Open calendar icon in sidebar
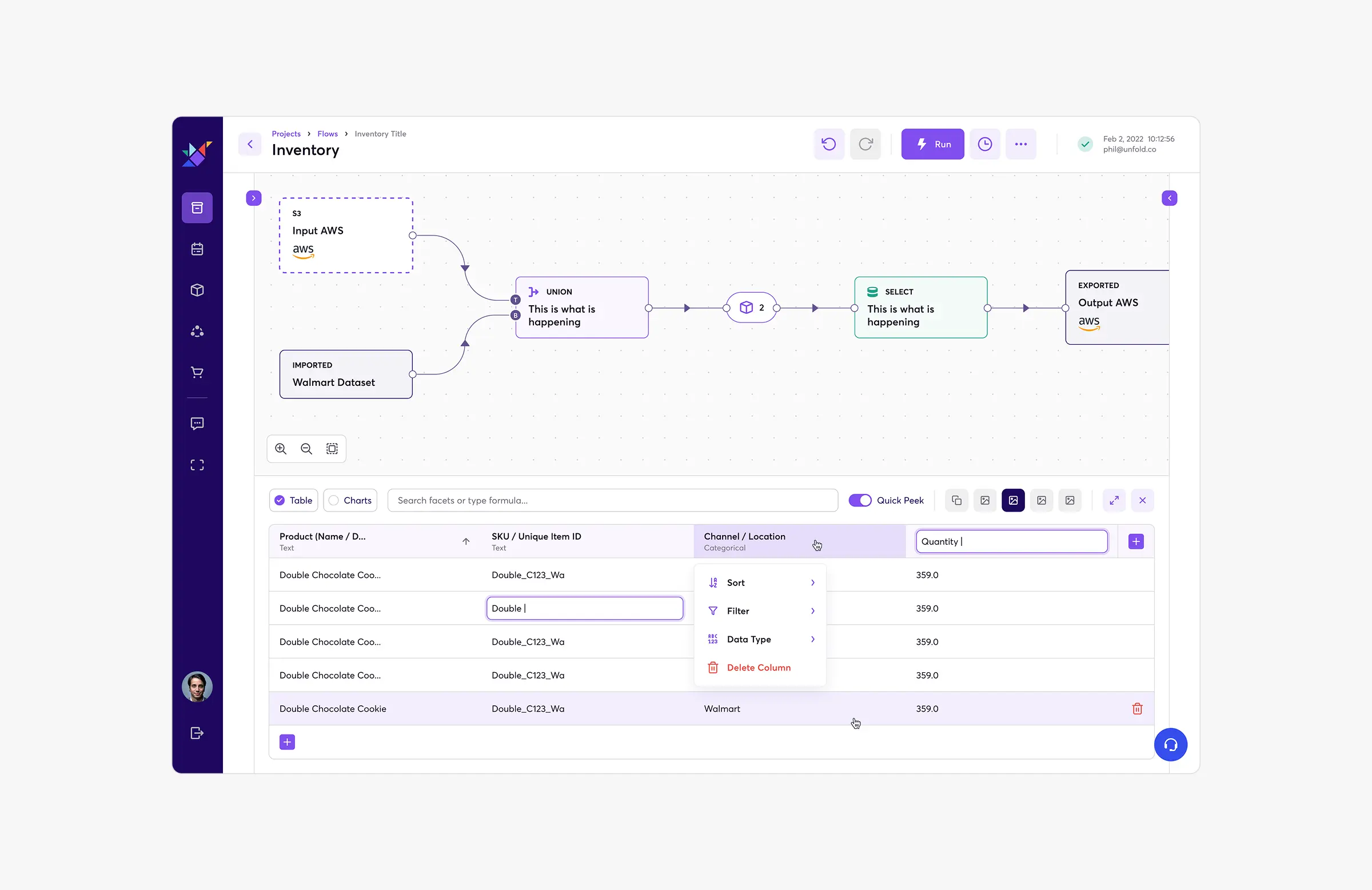 click(197, 249)
